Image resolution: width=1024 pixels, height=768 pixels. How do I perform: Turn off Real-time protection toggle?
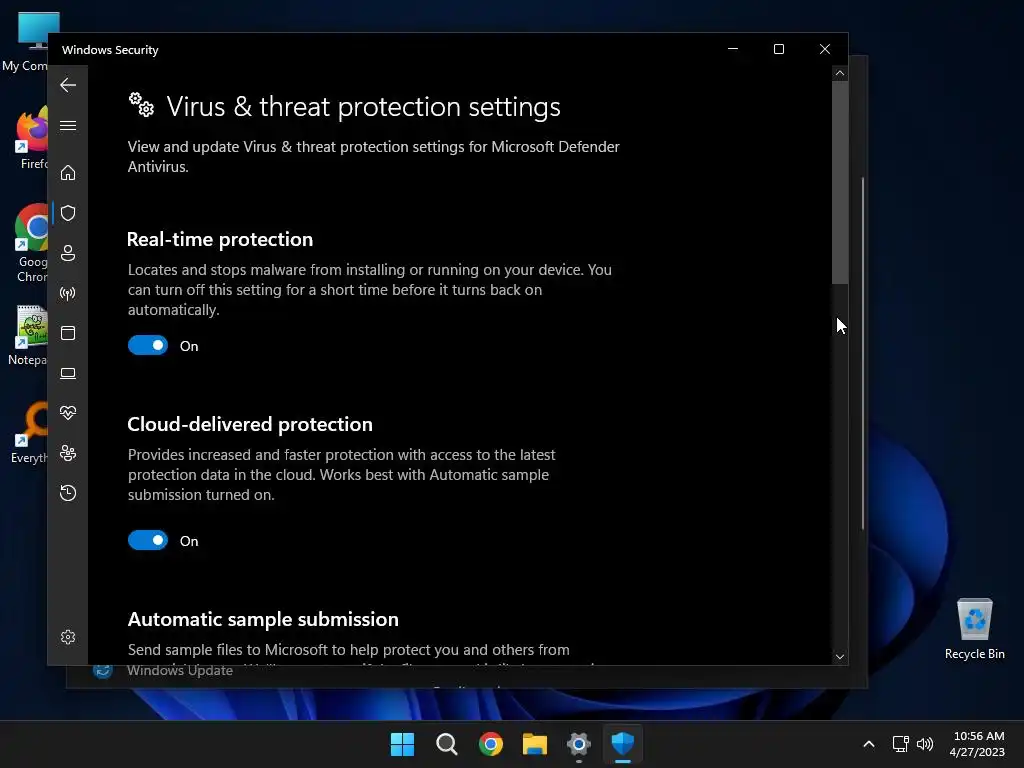point(148,345)
